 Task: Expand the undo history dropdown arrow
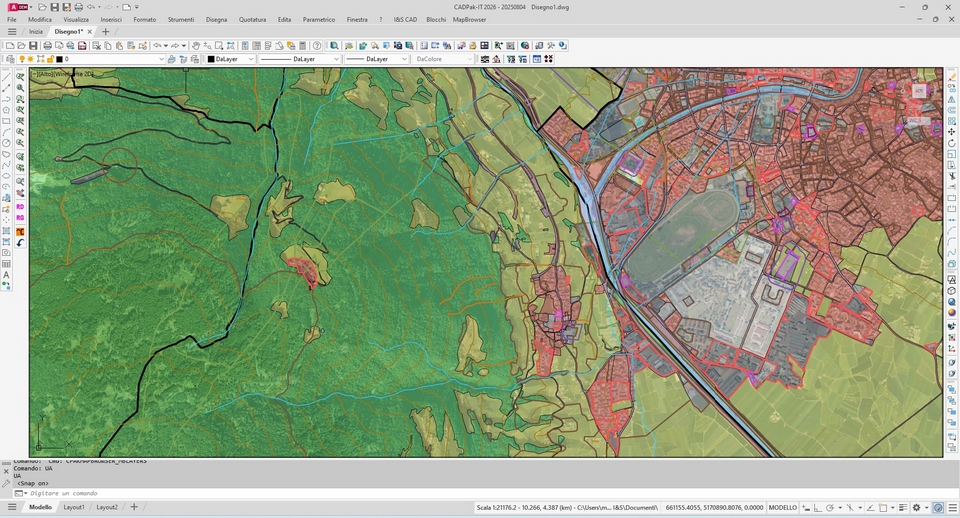(x=165, y=45)
